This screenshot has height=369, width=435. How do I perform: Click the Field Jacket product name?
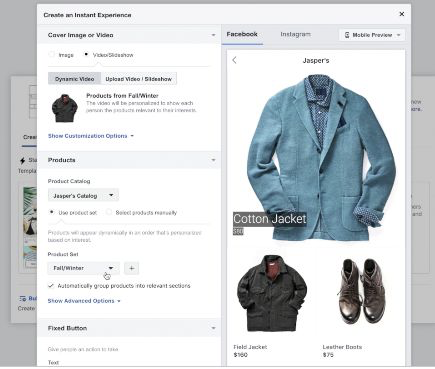point(250,347)
